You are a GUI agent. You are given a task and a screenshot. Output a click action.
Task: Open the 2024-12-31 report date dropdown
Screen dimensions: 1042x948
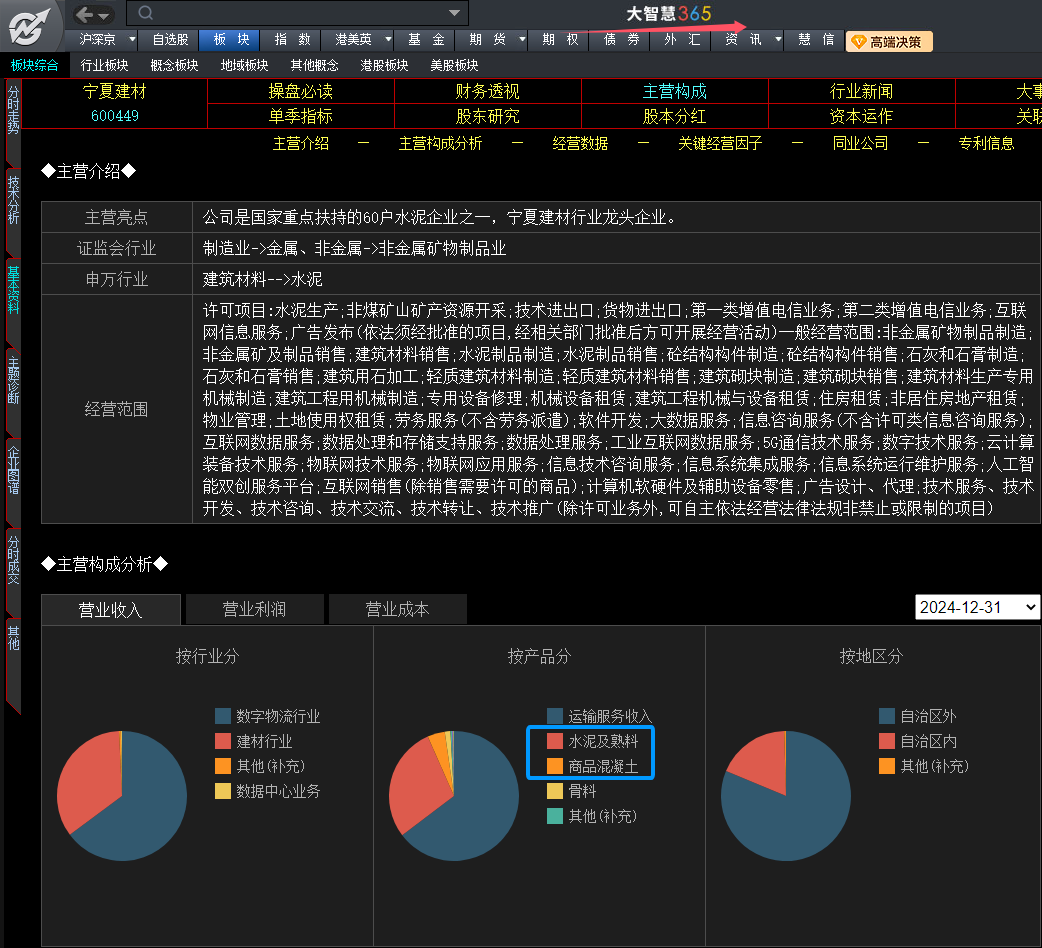coord(977,607)
